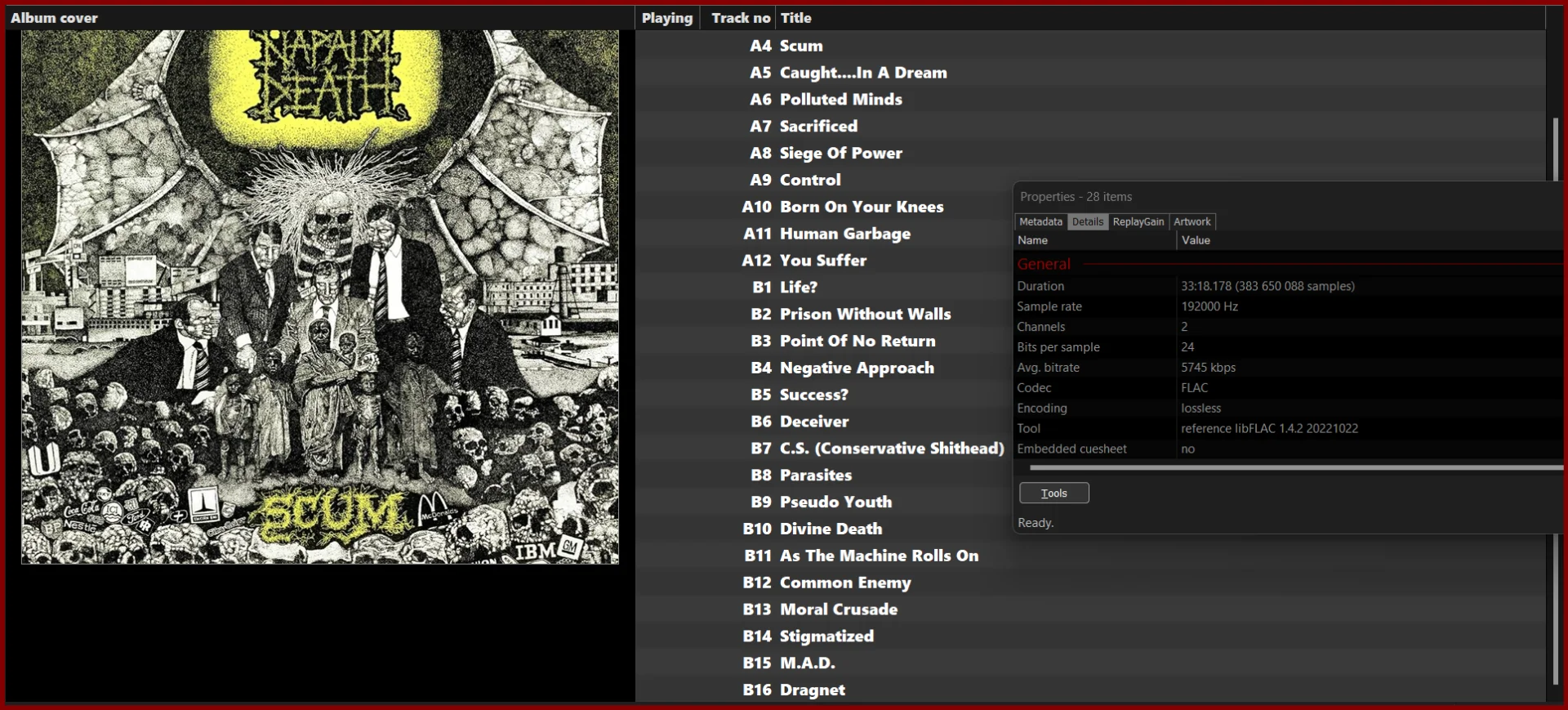Screen dimensions: 1568x710
Task: Select track You Suffer
Action: tap(824, 261)
